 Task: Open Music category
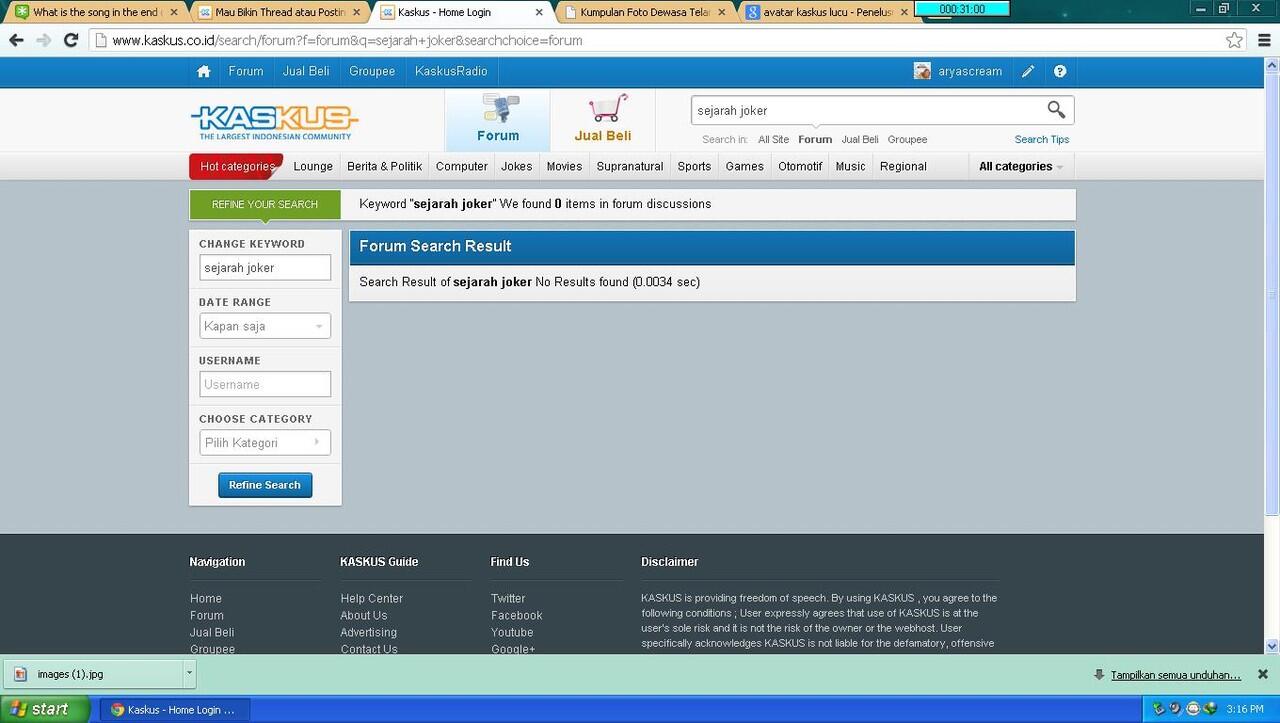click(851, 167)
